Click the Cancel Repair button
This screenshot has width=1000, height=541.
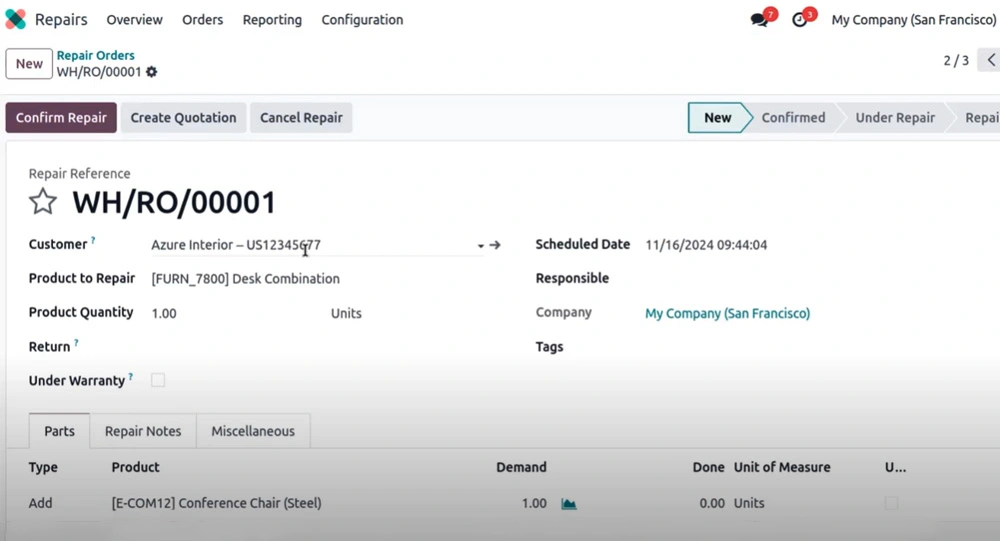pos(301,117)
